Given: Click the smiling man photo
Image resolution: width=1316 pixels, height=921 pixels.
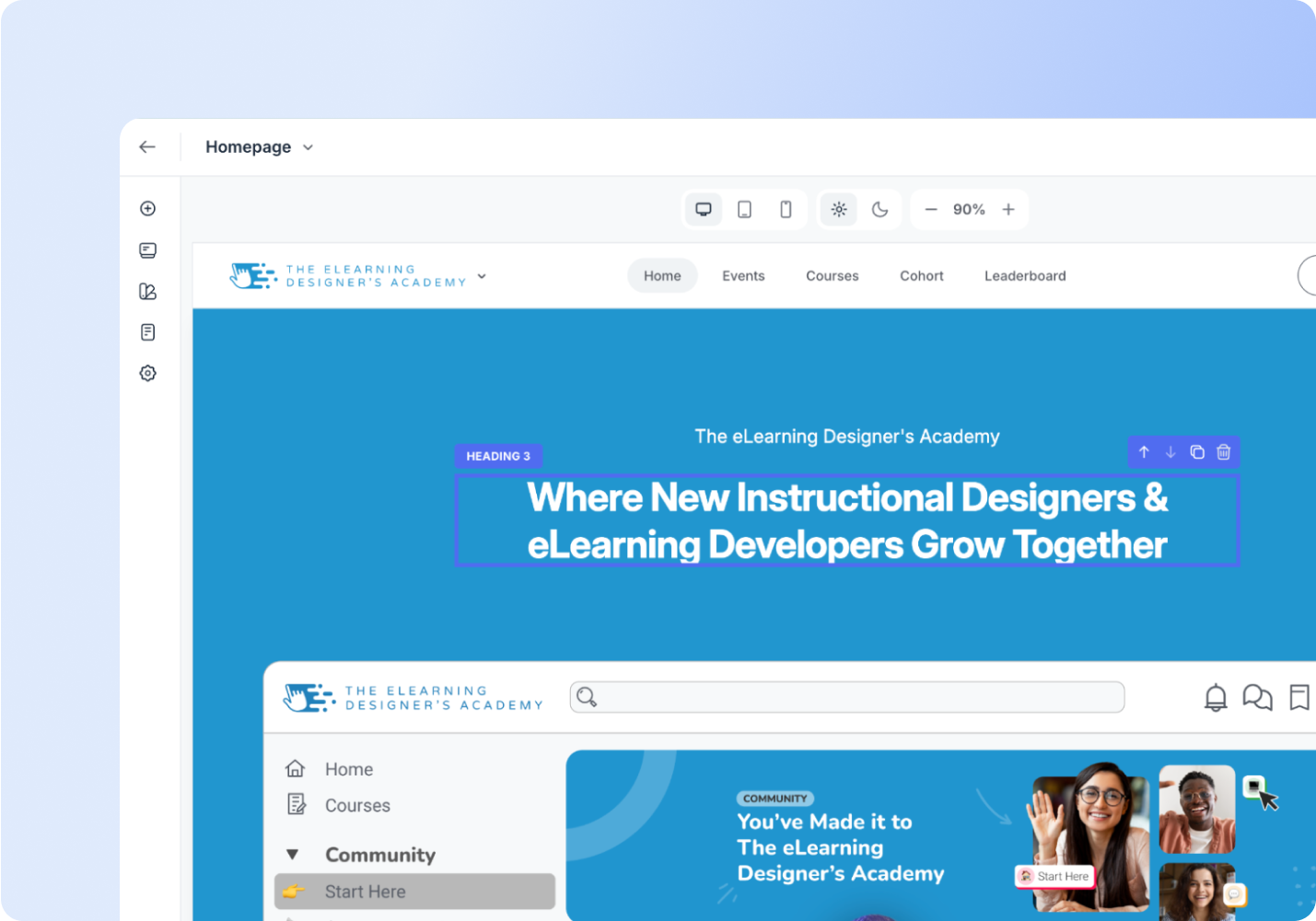Looking at the screenshot, I should point(1197,809).
